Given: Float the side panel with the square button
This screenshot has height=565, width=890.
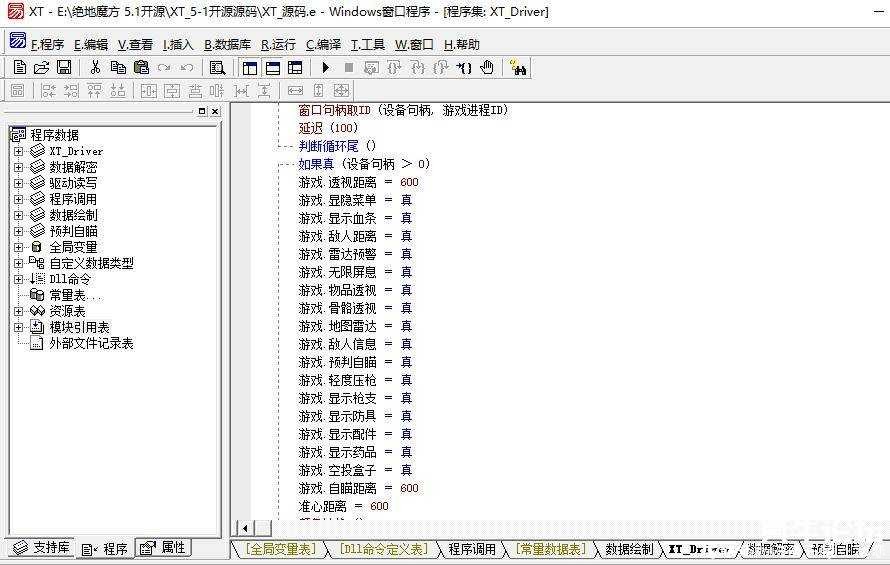Looking at the screenshot, I should 202,111.
